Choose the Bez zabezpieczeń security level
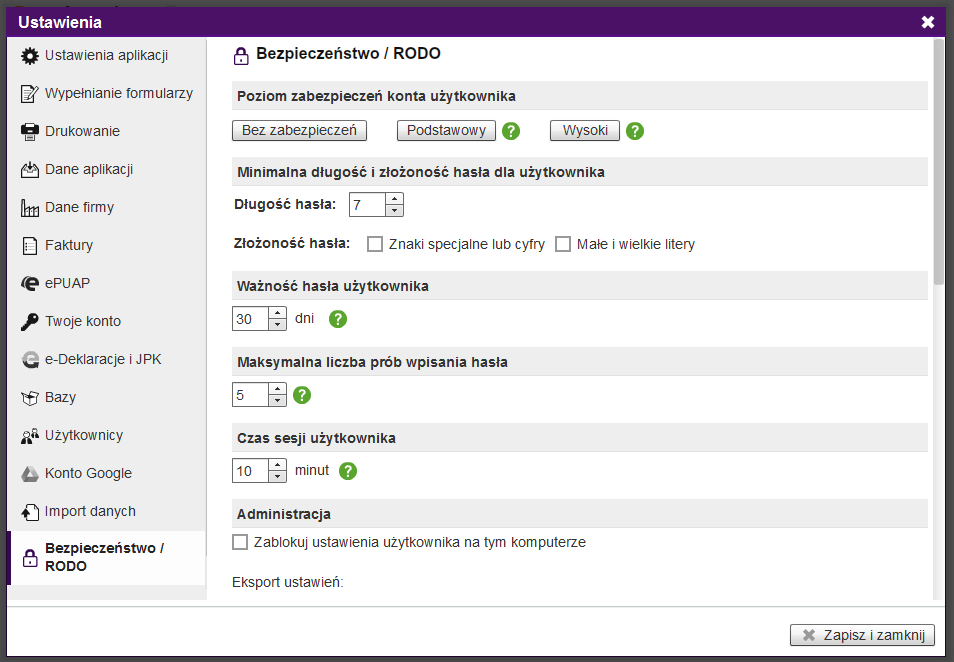954x662 pixels. pos(299,130)
